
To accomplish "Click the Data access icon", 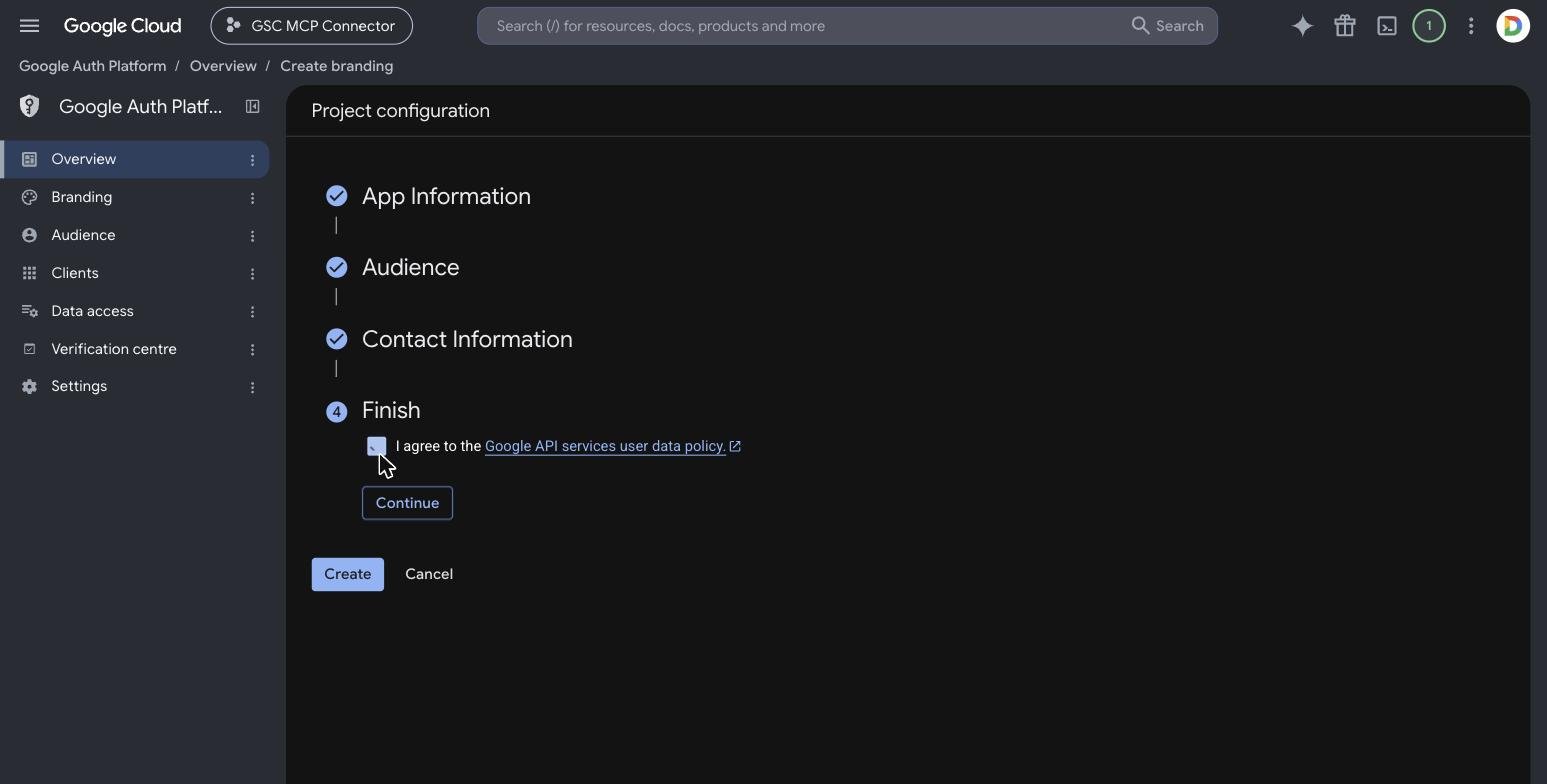I will coord(30,311).
